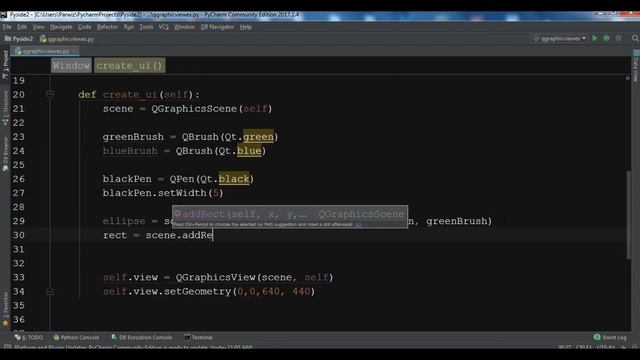This screenshot has height=360, width=640.
Task: Open the File menu
Action: tap(7, 27)
